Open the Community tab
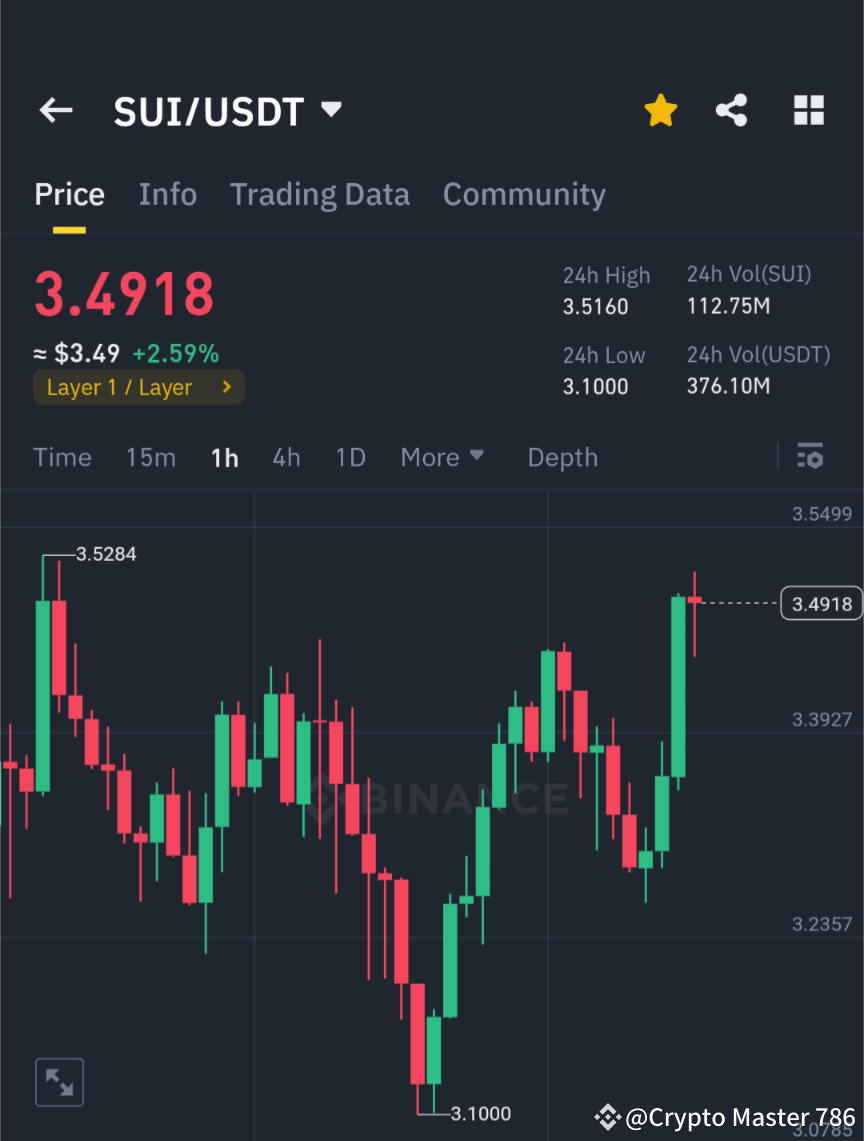 click(524, 194)
